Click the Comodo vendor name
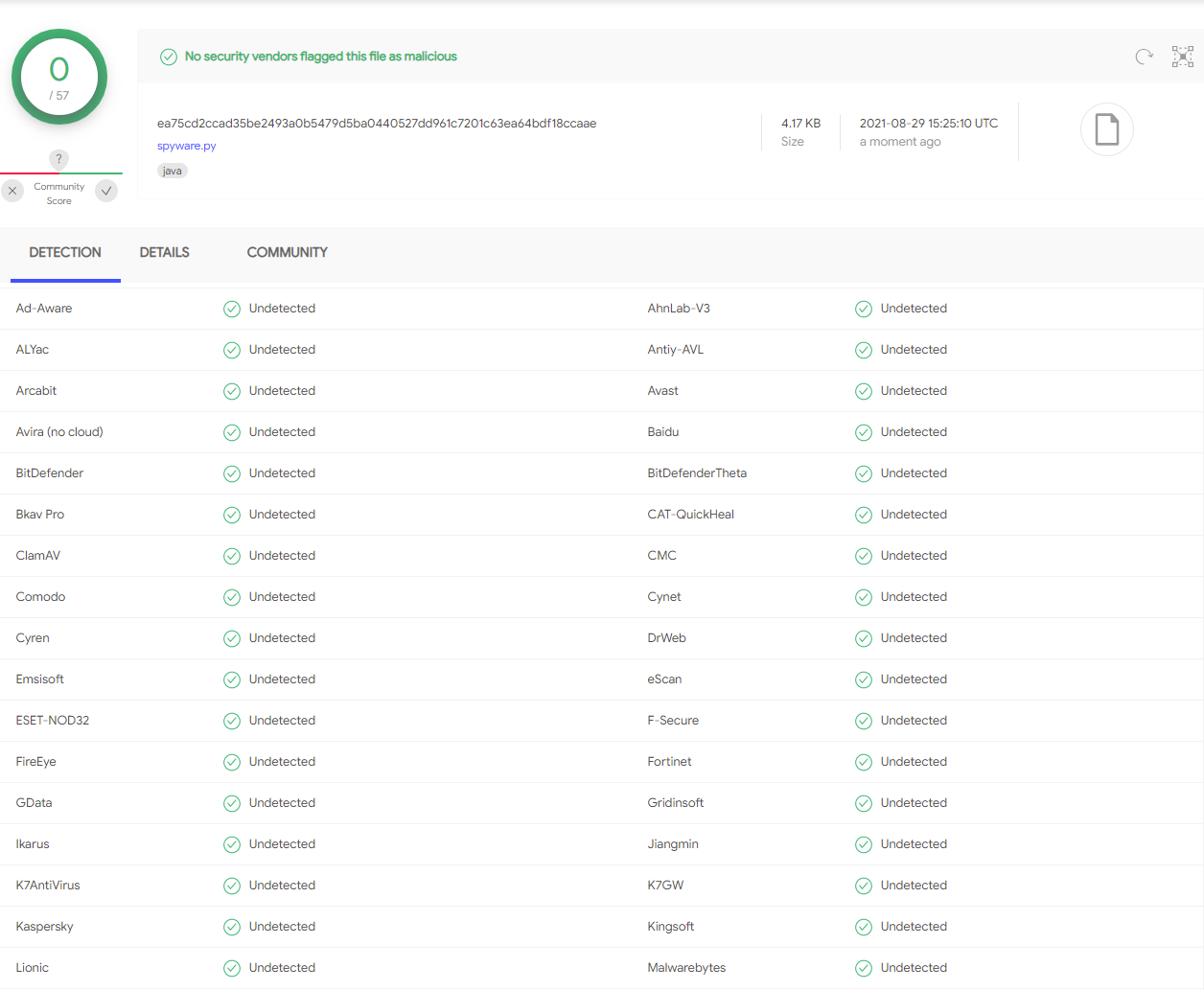This screenshot has height=990, width=1204. click(41, 597)
